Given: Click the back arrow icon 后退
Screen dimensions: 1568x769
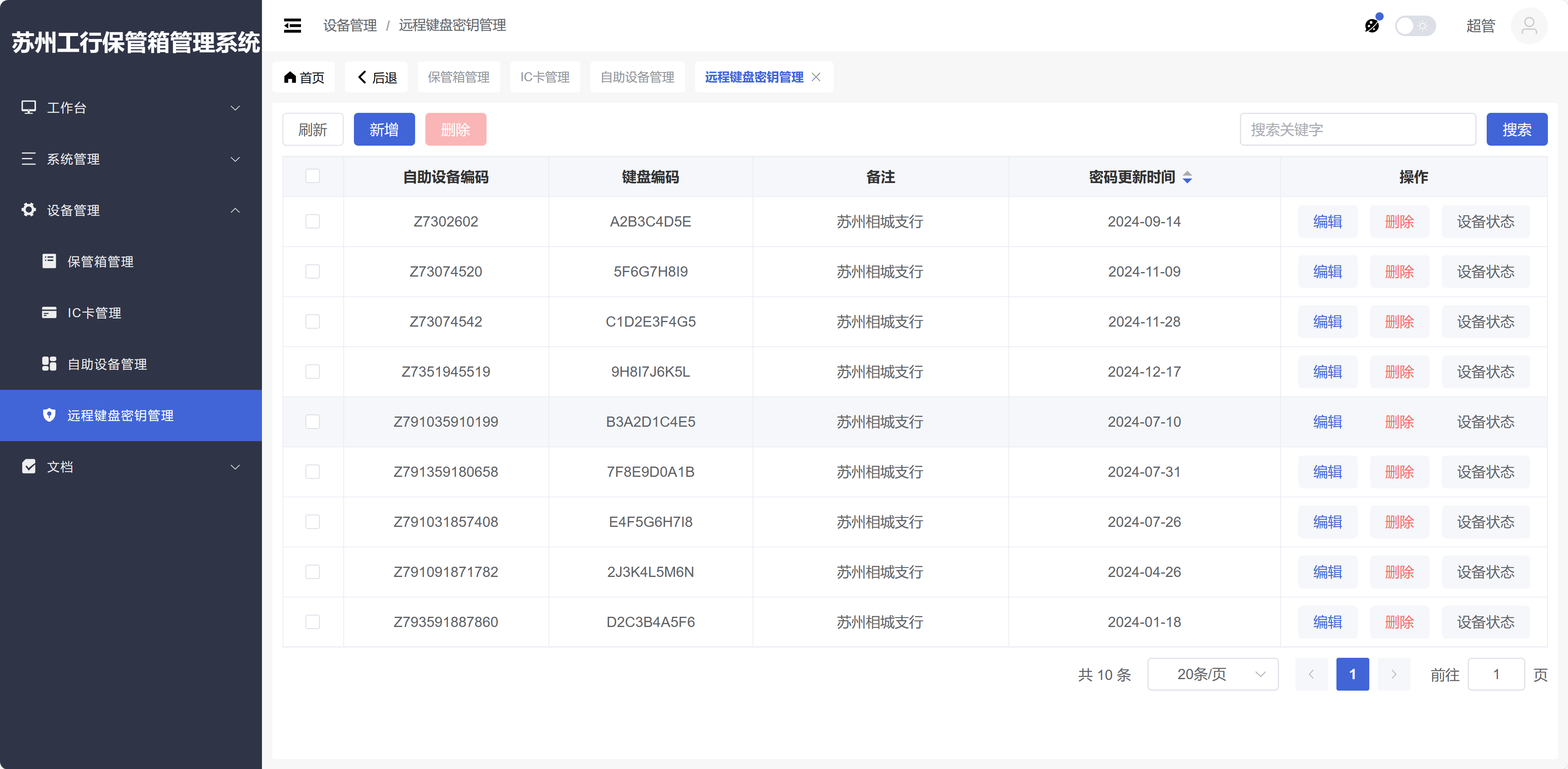Looking at the screenshot, I should tap(362, 77).
